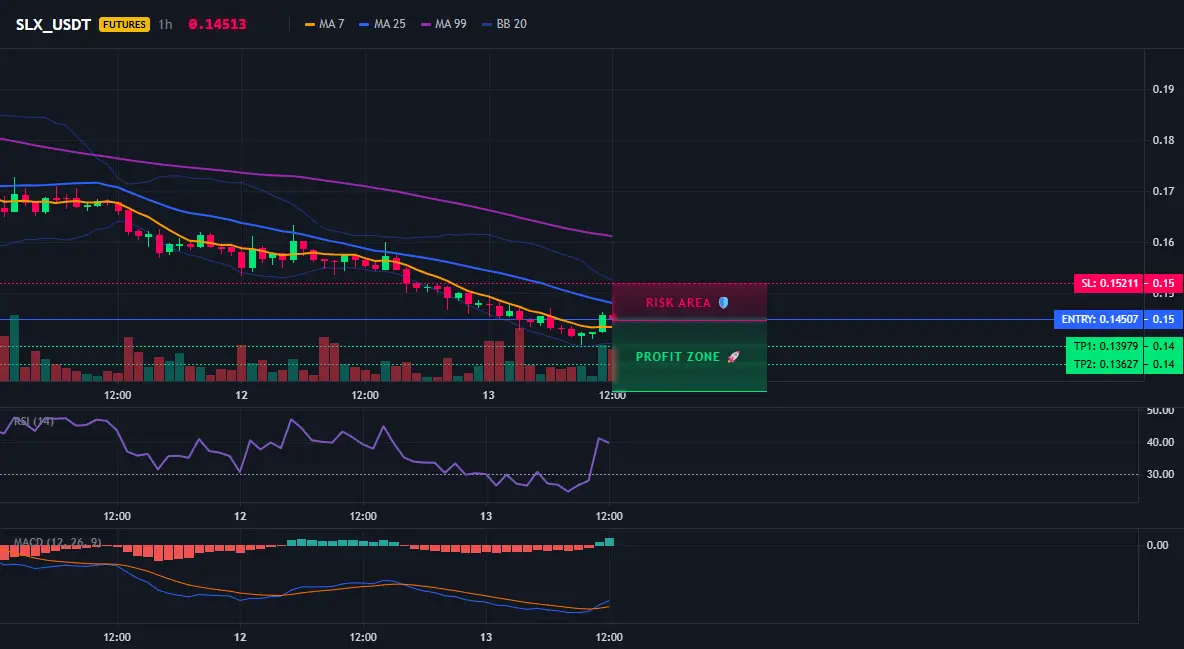Click the RSI 50.00 axis value
The image size is (1184, 649).
coord(1160,410)
